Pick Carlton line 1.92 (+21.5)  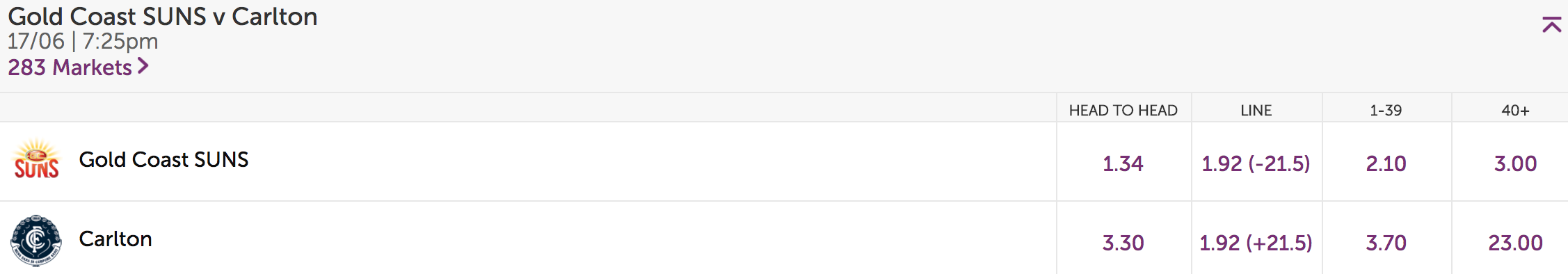point(1256,242)
